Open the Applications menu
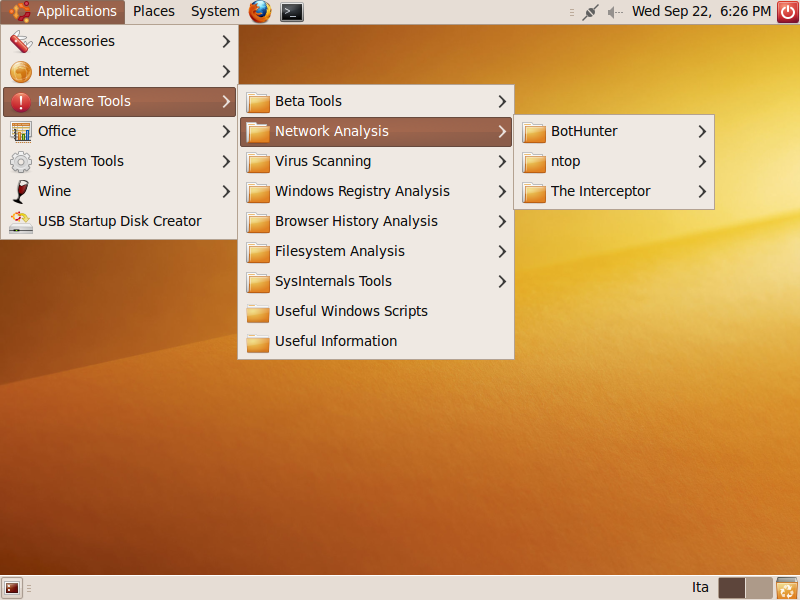Screen dimensions: 800x600 pyautogui.click(x=63, y=11)
